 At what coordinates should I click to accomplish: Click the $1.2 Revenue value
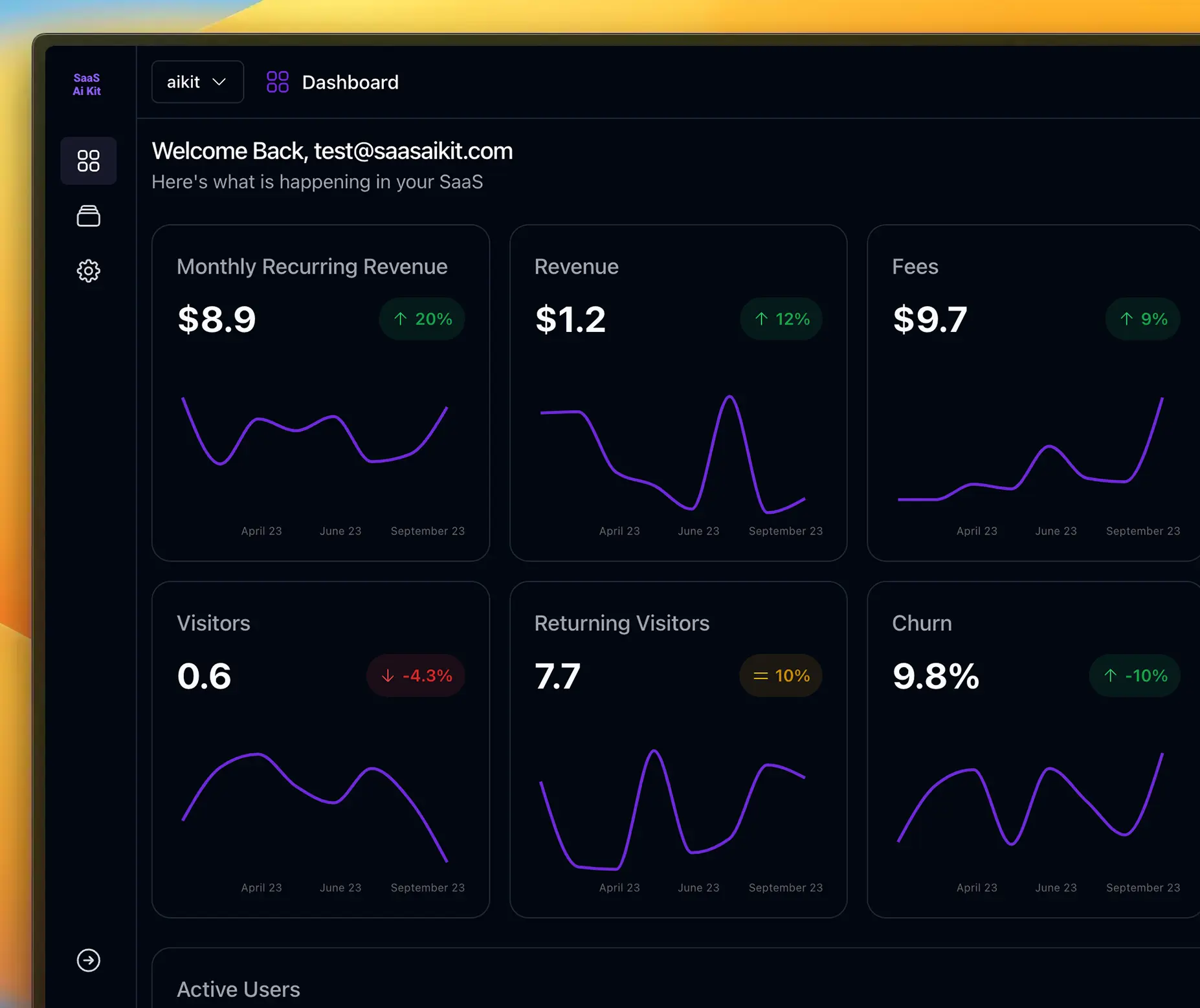point(570,319)
